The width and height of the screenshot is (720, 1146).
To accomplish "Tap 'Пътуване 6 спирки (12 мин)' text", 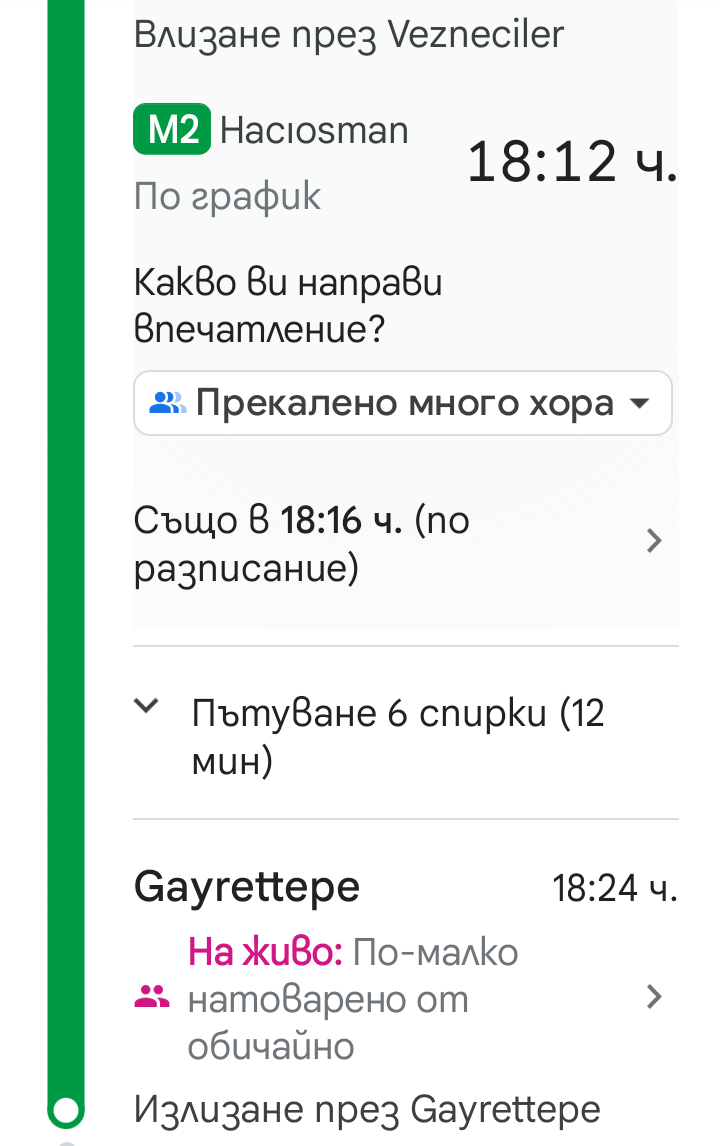I will 398,738.
